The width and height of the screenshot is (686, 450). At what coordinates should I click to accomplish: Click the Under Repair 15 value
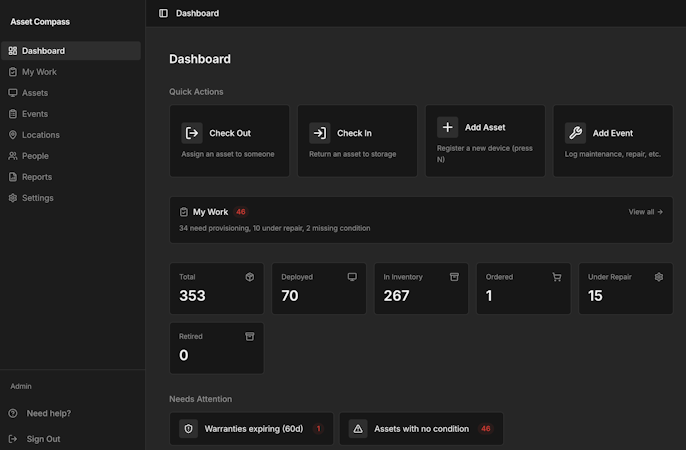pyautogui.click(x=595, y=296)
